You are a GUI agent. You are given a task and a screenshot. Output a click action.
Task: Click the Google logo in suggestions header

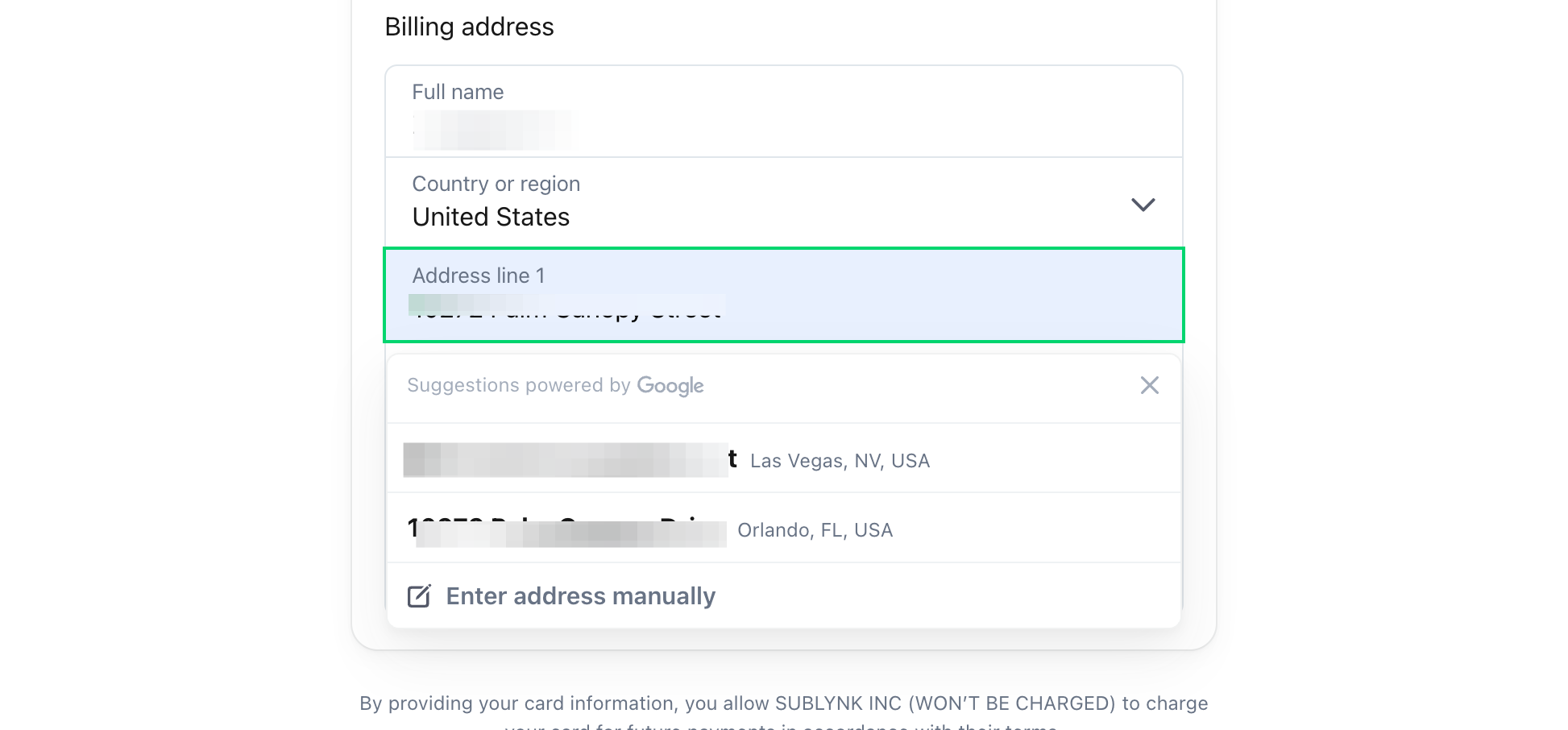[670, 386]
